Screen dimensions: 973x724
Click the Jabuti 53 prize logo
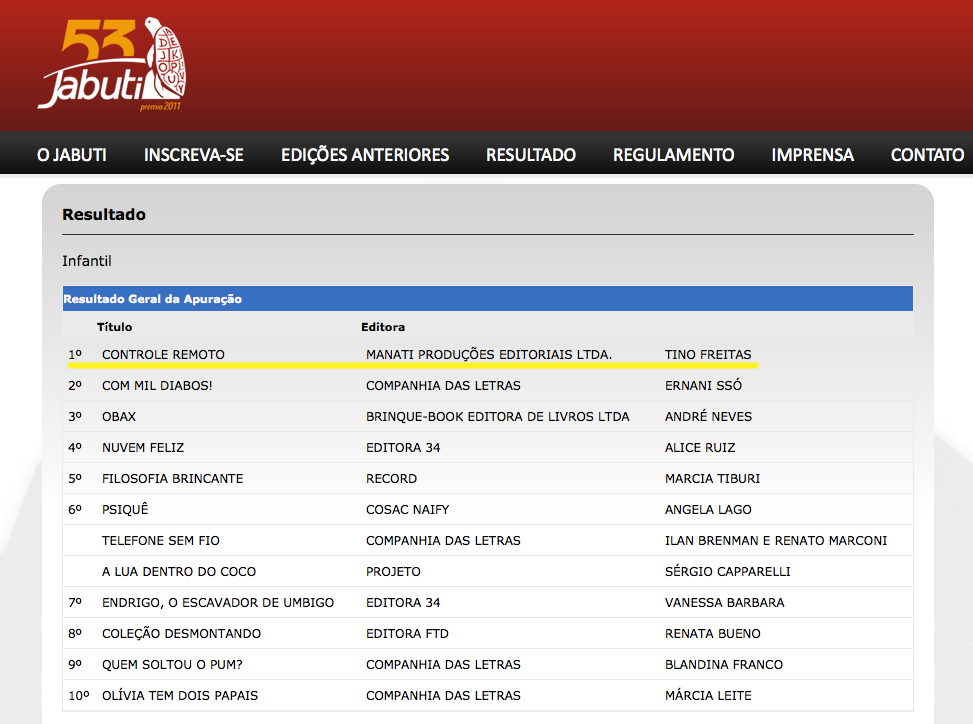coord(112,64)
